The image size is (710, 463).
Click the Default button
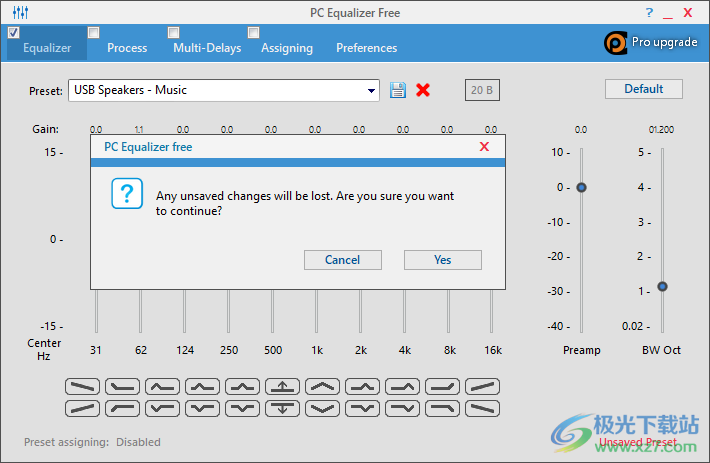pos(644,89)
